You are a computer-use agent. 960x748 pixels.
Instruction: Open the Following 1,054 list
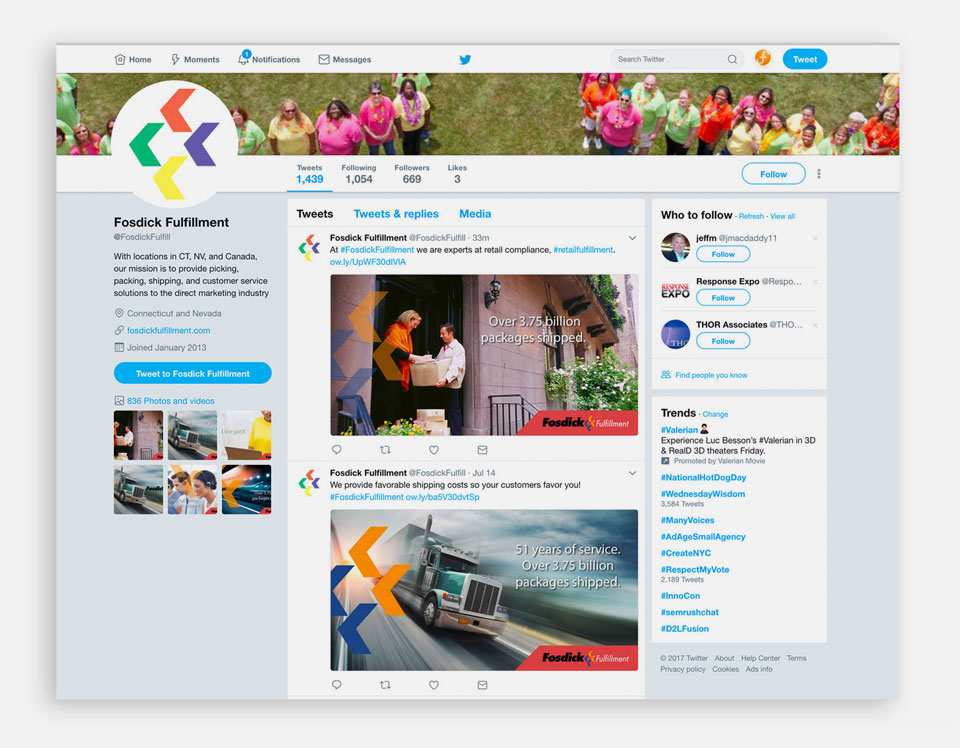[359, 174]
